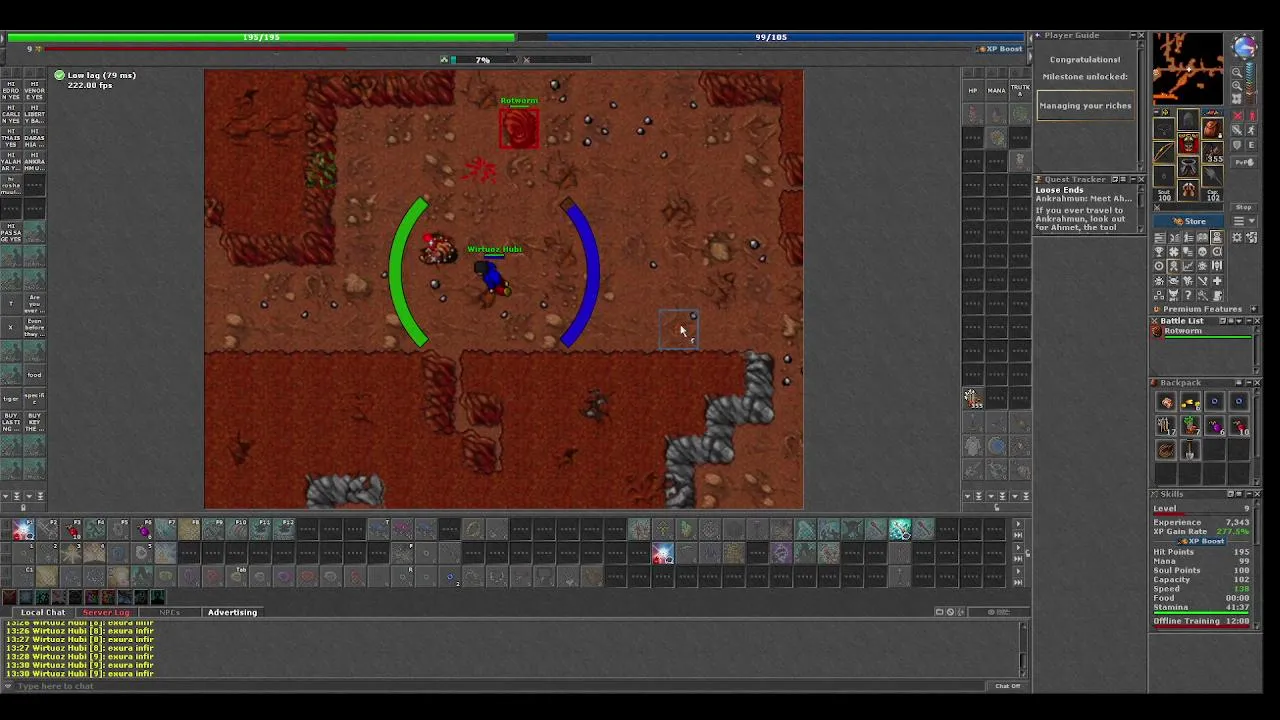Screen dimensions: 1280x720
Task: Expand the Premium Features plus button
Action: click(x=1253, y=309)
